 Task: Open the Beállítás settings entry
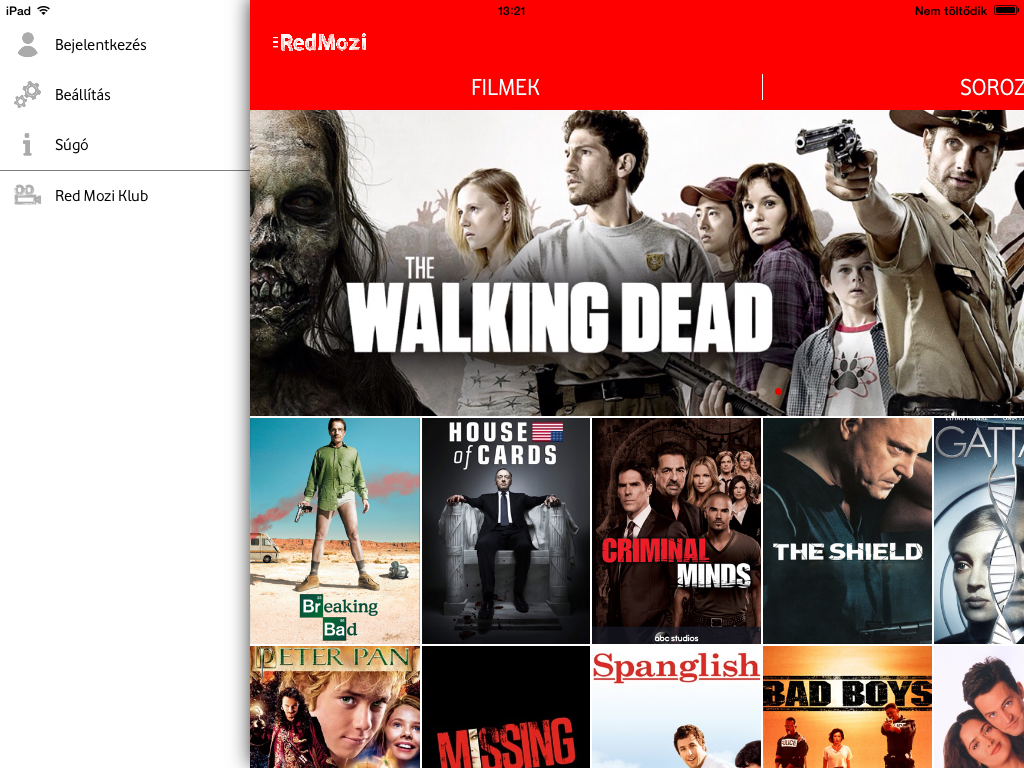[82, 95]
